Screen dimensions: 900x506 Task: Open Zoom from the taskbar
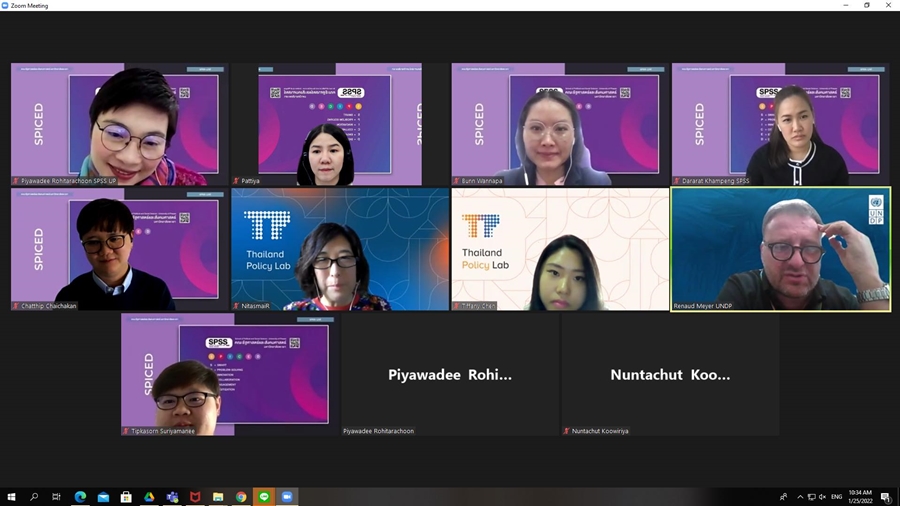287,497
